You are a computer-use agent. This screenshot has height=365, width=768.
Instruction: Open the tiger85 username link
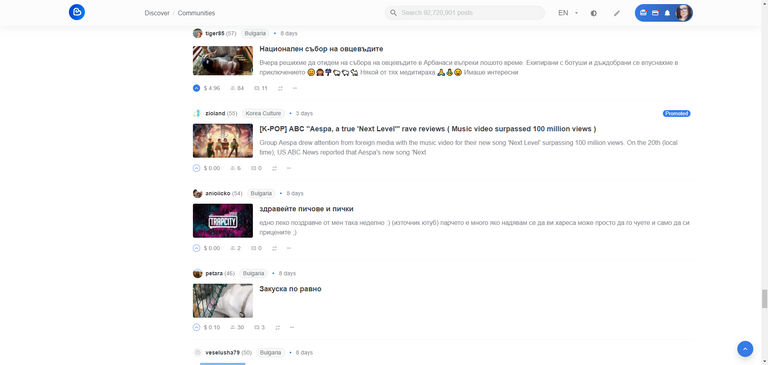click(215, 33)
